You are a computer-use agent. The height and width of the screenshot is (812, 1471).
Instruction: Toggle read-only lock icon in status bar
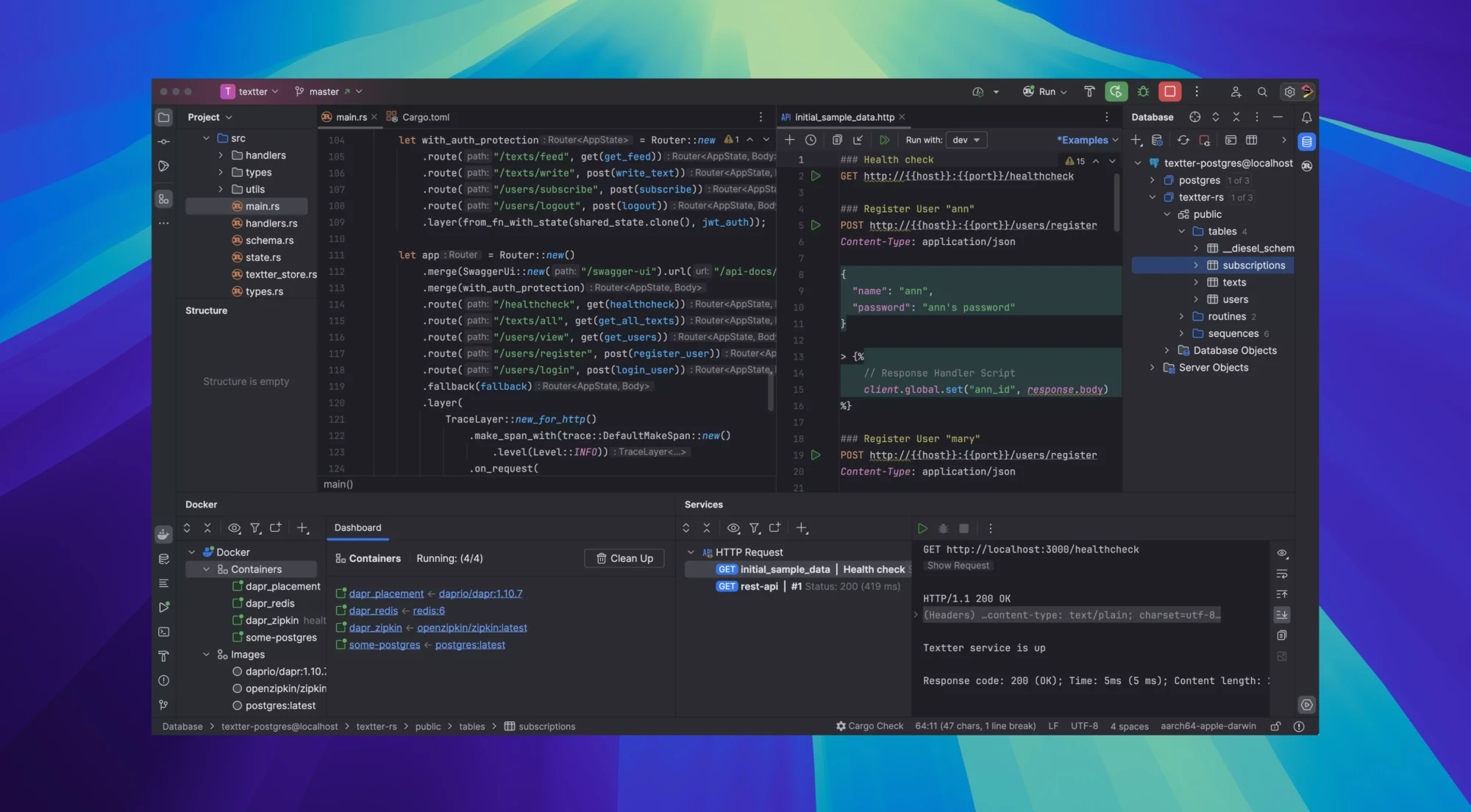coord(1275,726)
